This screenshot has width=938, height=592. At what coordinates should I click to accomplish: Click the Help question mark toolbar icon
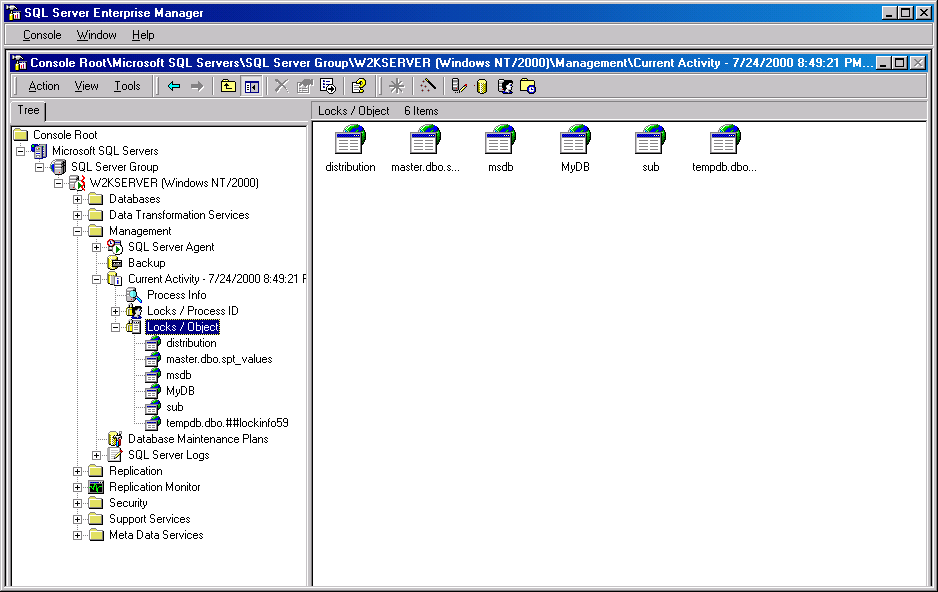pos(358,86)
